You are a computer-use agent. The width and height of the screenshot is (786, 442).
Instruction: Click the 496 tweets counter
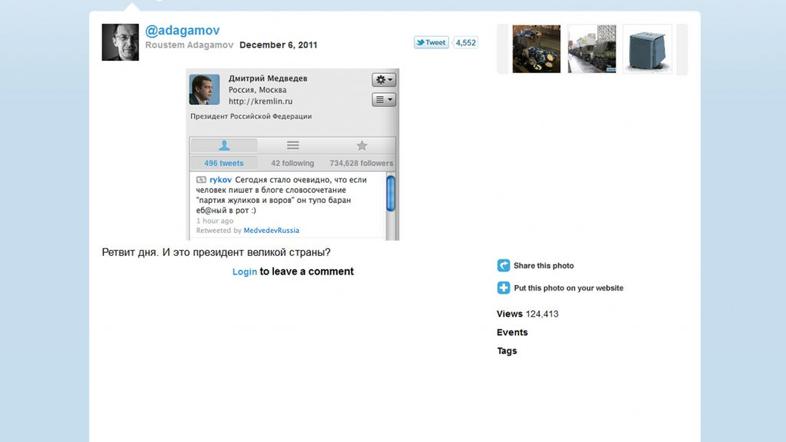(x=224, y=163)
